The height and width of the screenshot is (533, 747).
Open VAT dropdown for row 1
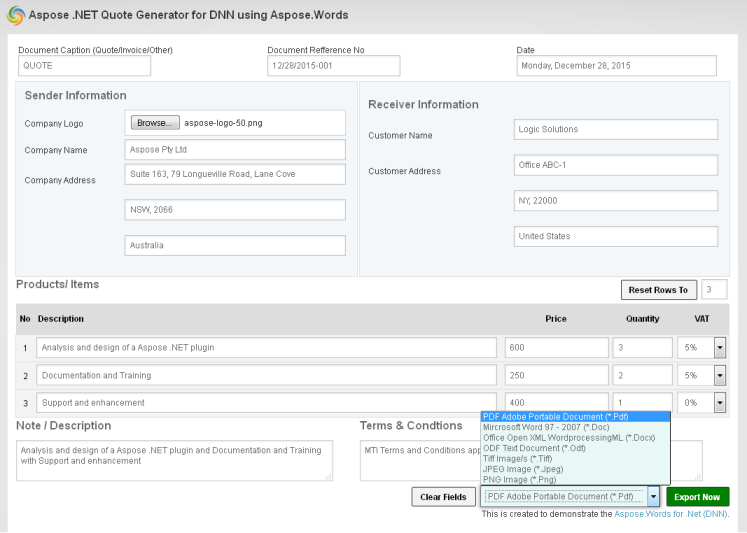(x=719, y=348)
